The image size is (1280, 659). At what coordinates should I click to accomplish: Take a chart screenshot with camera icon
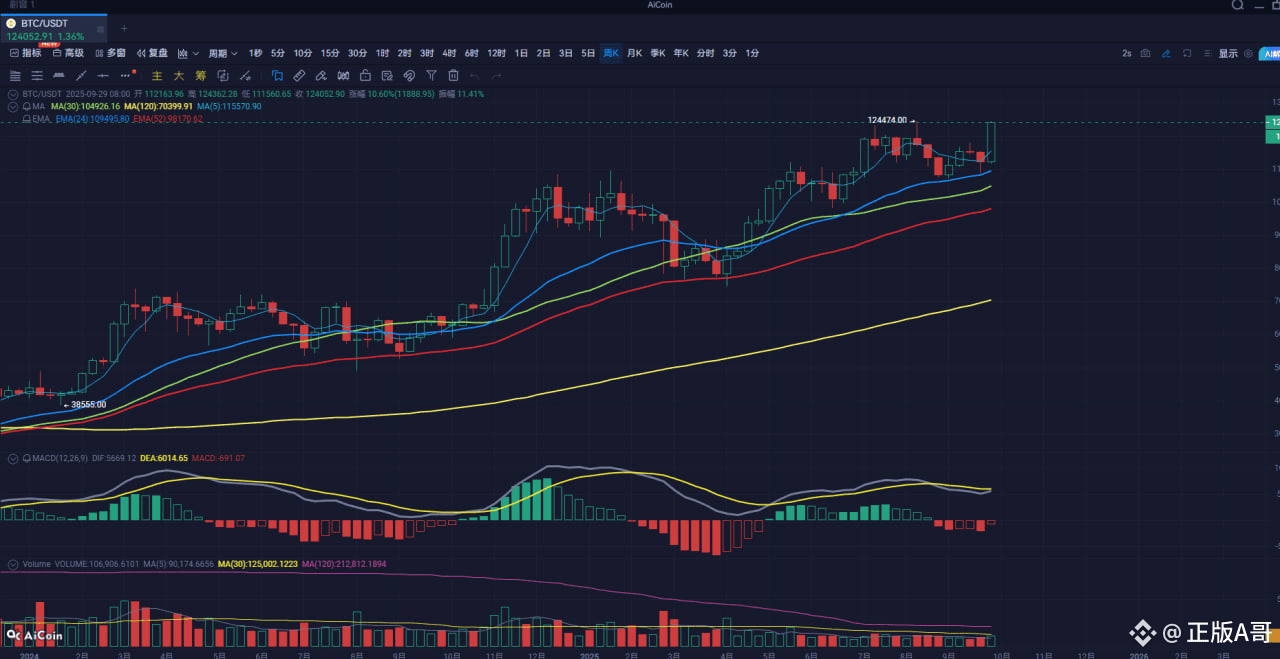tap(1145, 53)
